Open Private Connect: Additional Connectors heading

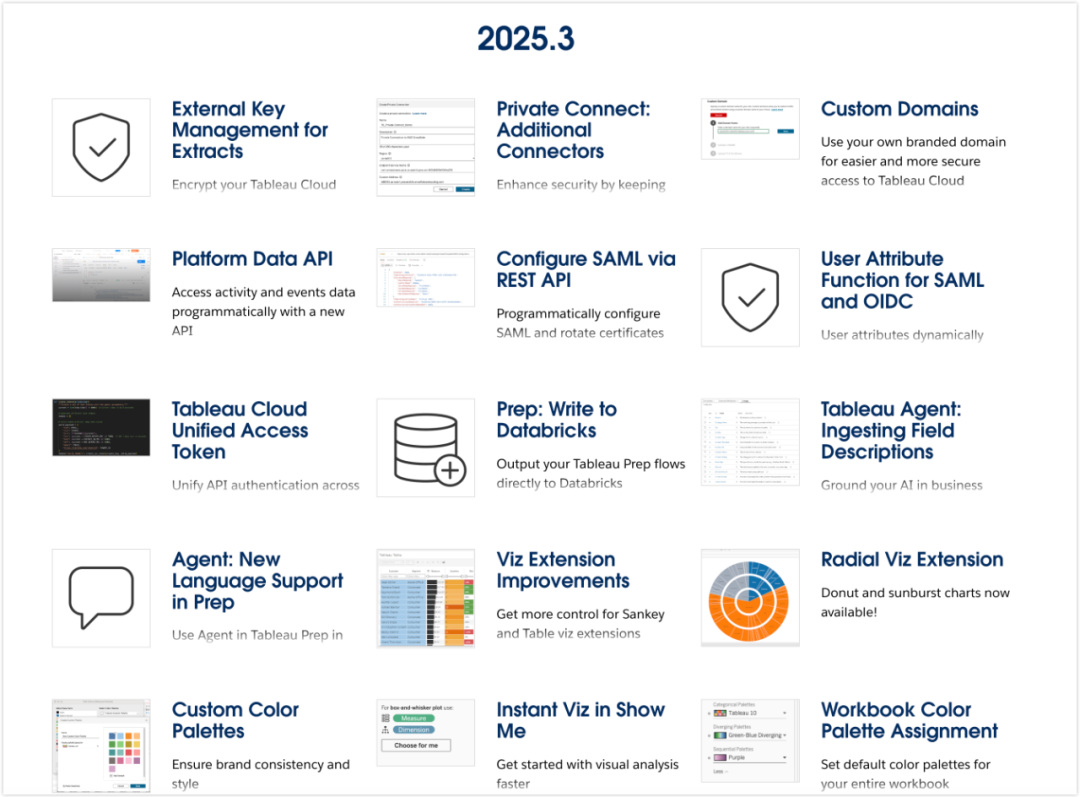tap(573, 130)
